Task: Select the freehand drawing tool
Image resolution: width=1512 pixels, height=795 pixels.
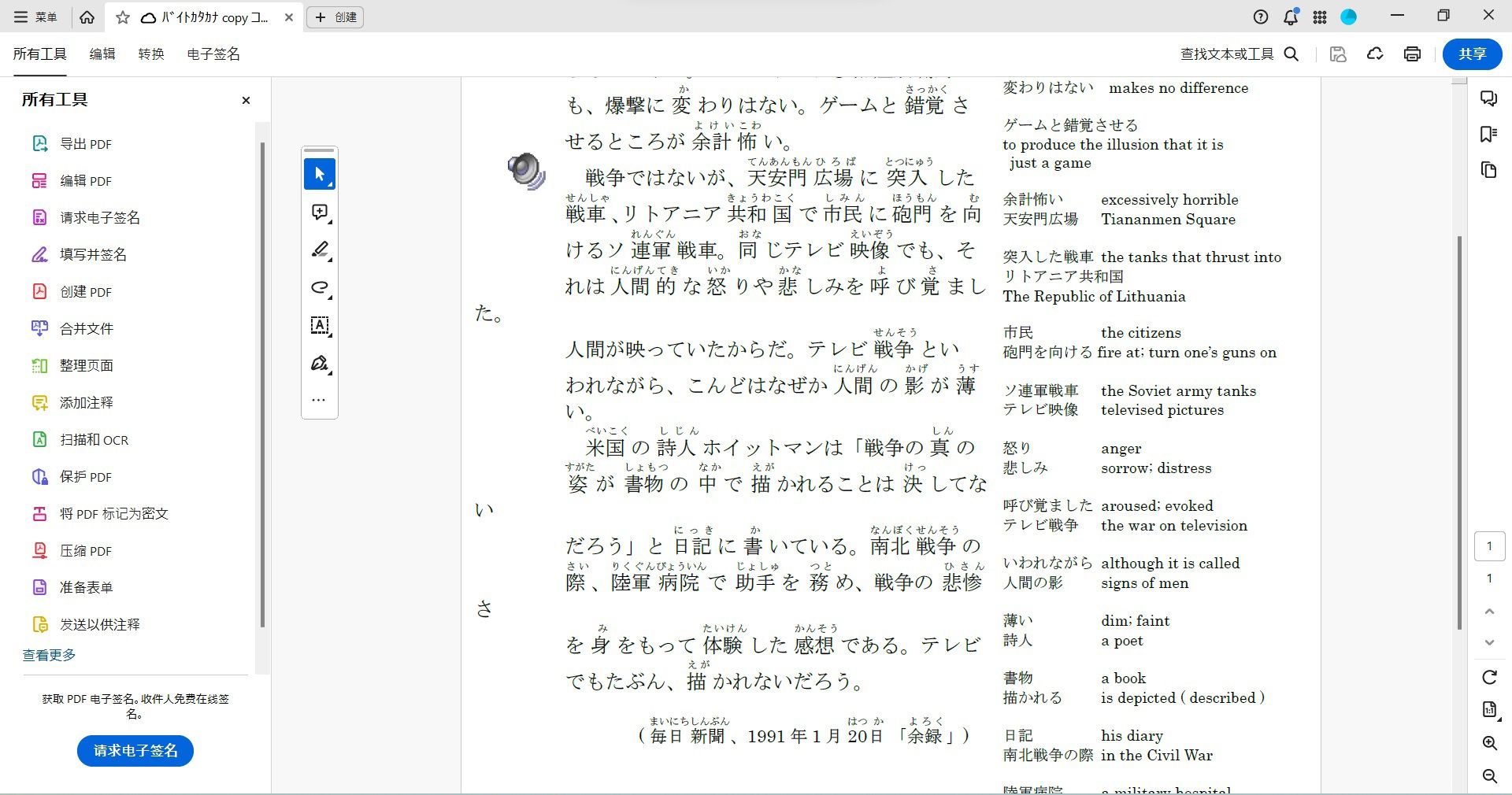Action: click(x=319, y=288)
